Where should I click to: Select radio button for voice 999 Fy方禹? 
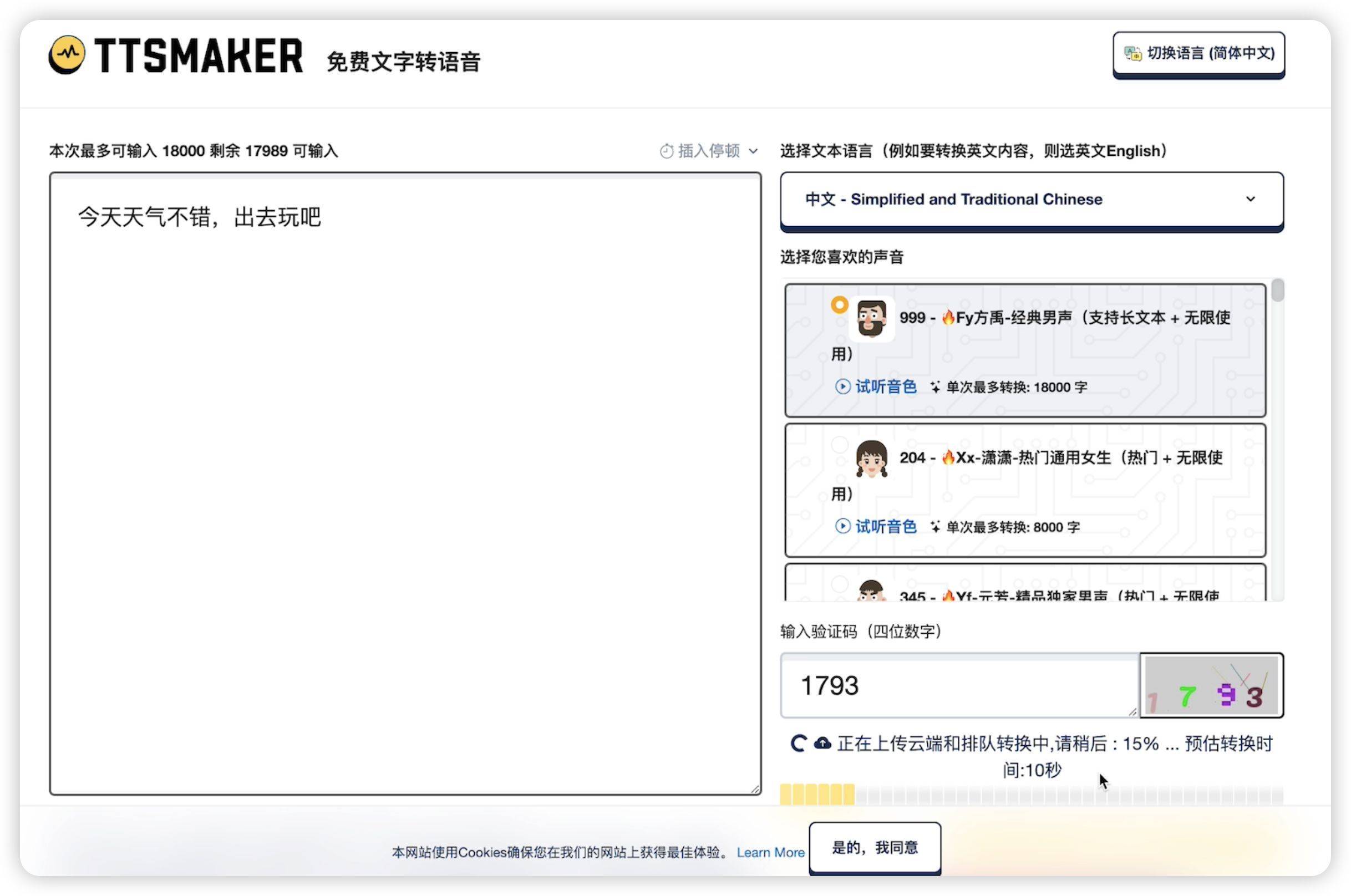tap(839, 304)
